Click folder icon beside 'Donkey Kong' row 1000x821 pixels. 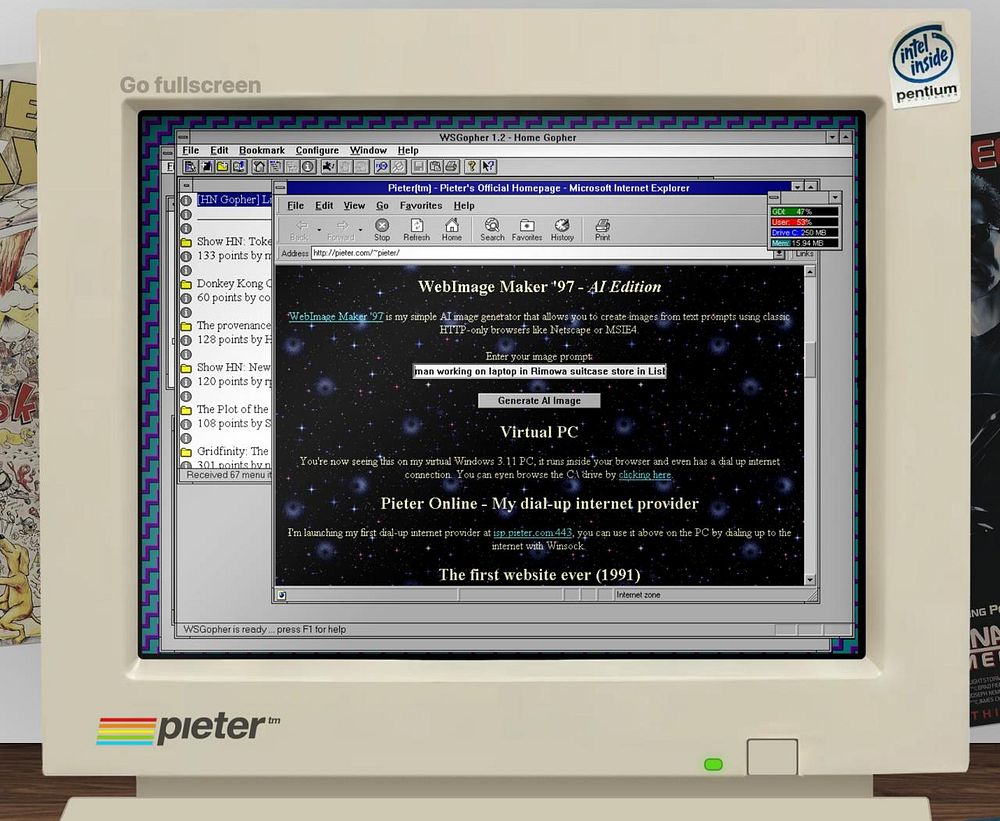point(186,284)
